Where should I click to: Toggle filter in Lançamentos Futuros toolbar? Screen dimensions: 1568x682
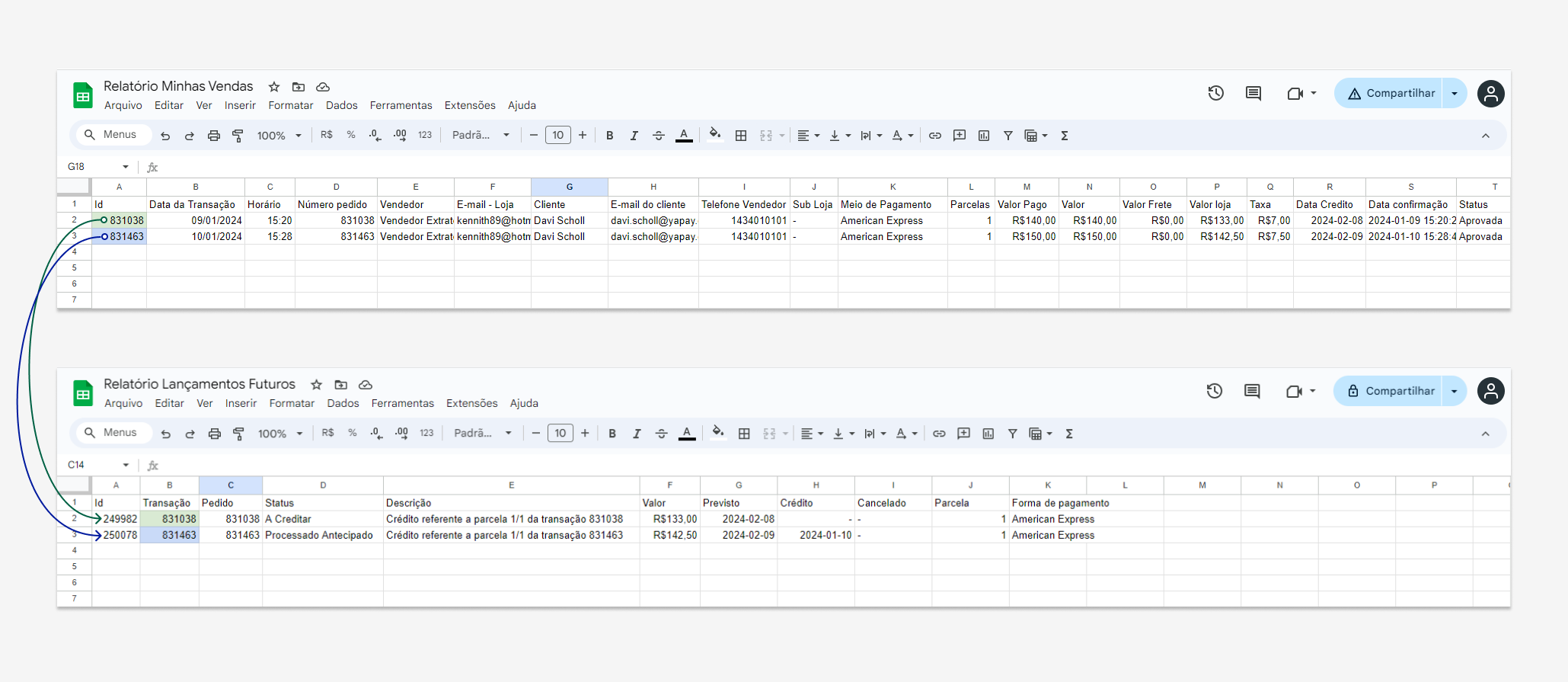[x=1012, y=434]
